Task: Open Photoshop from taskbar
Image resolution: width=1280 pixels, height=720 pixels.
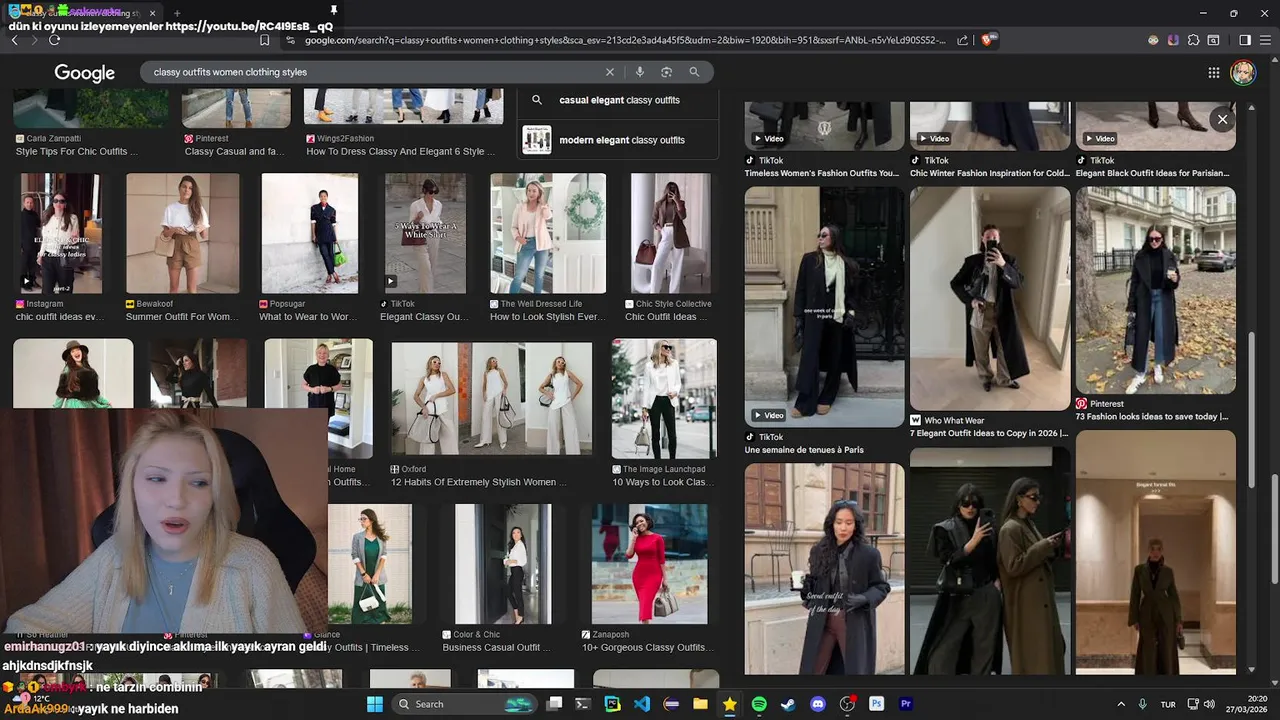Action: [877, 704]
